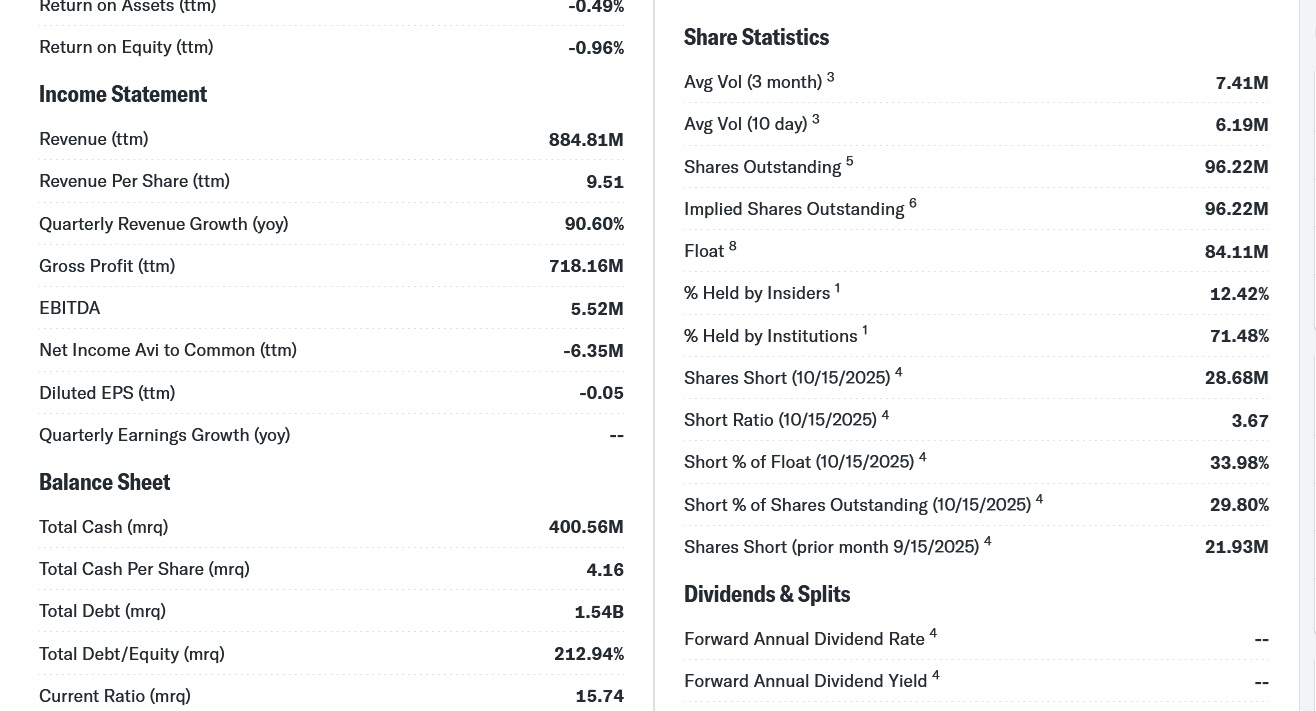Click the EBITDA value 5.52M
This screenshot has height=711, width=1316.
pos(597,309)
